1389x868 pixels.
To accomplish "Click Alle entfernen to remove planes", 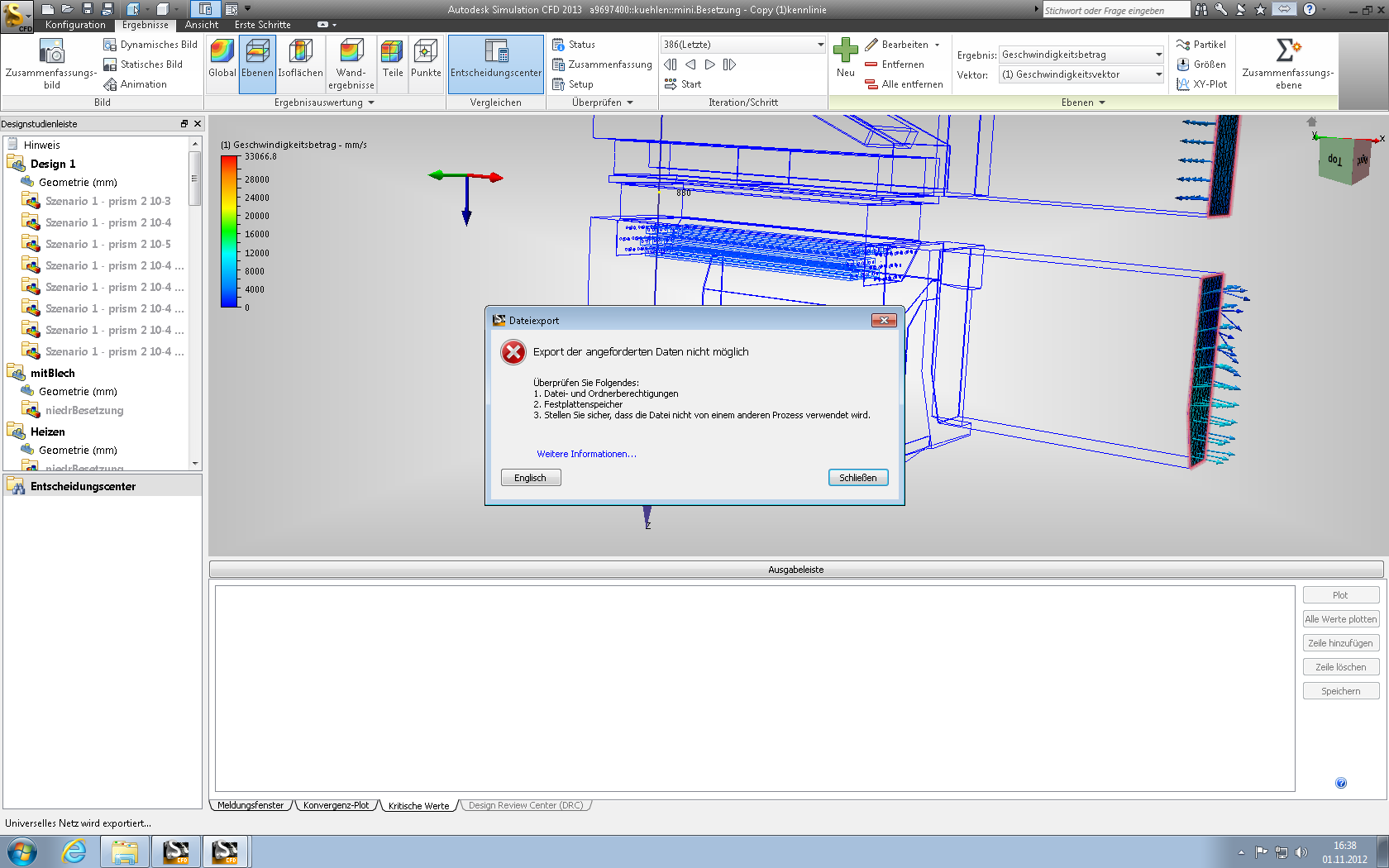I will point(904,84).
